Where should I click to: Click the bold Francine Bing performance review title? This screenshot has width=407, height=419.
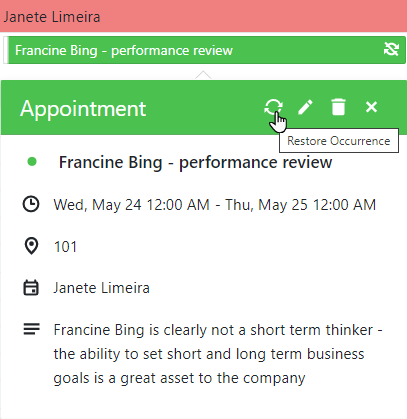pyautogui.click(x=195, y=163)
